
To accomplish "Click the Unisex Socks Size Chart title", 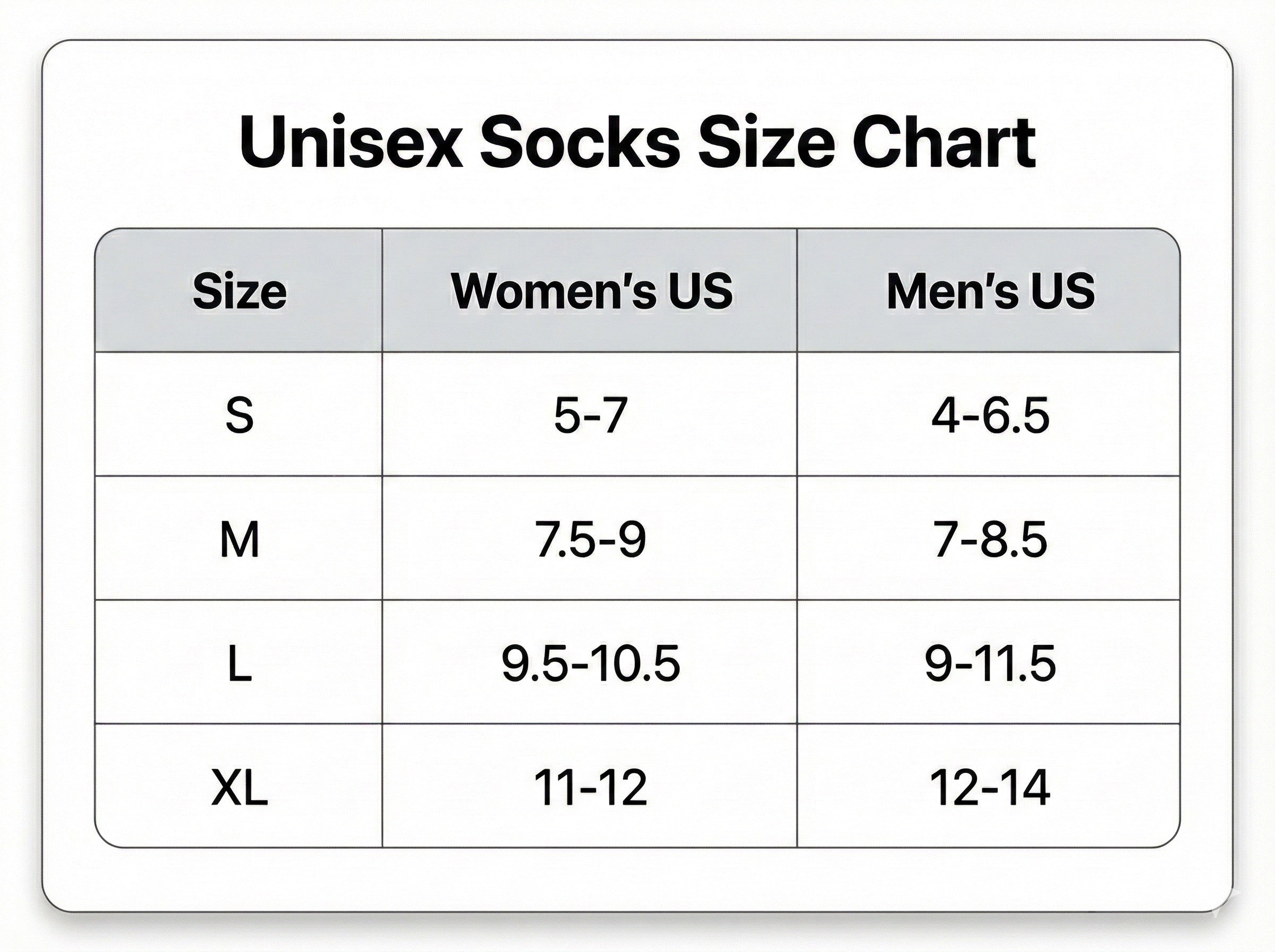I will tap(637, 142).
